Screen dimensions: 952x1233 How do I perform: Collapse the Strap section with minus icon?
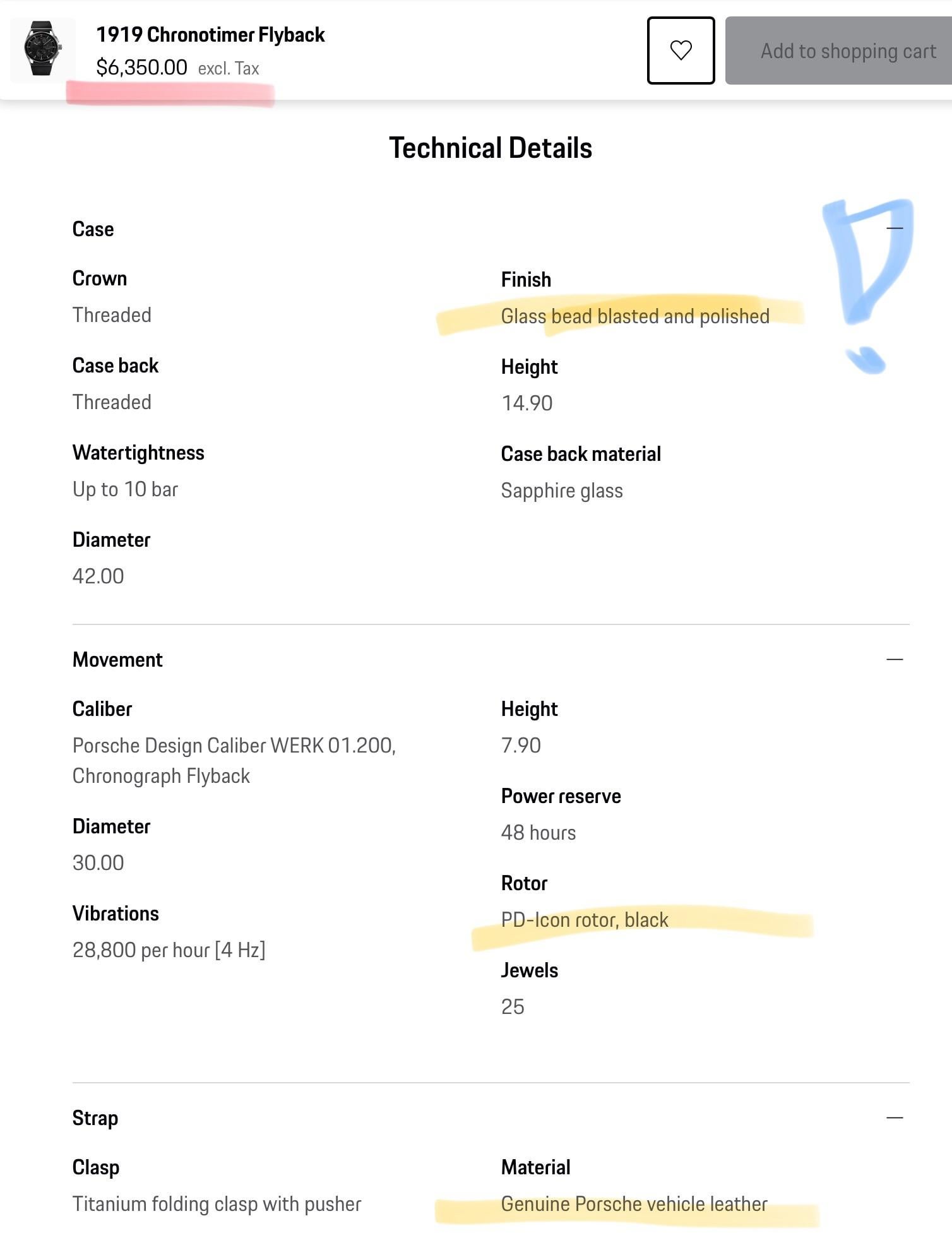[895, 1117]
